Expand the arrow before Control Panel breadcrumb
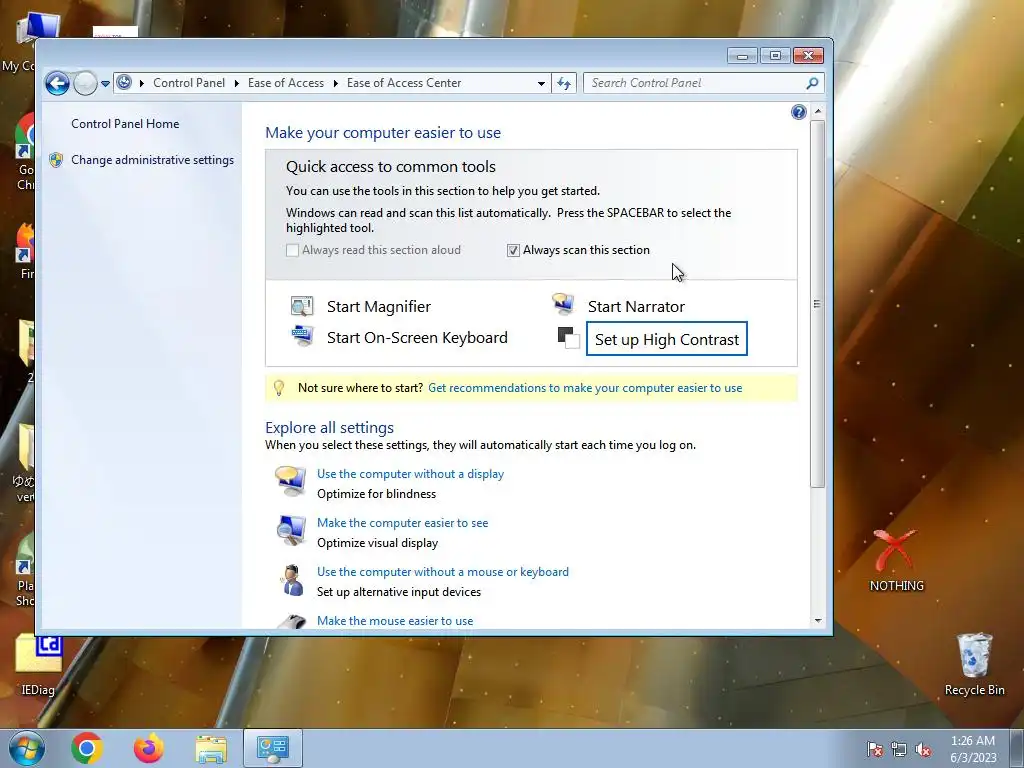The height and width of the screenshot is (768, 1024). (x=142, y=83)
